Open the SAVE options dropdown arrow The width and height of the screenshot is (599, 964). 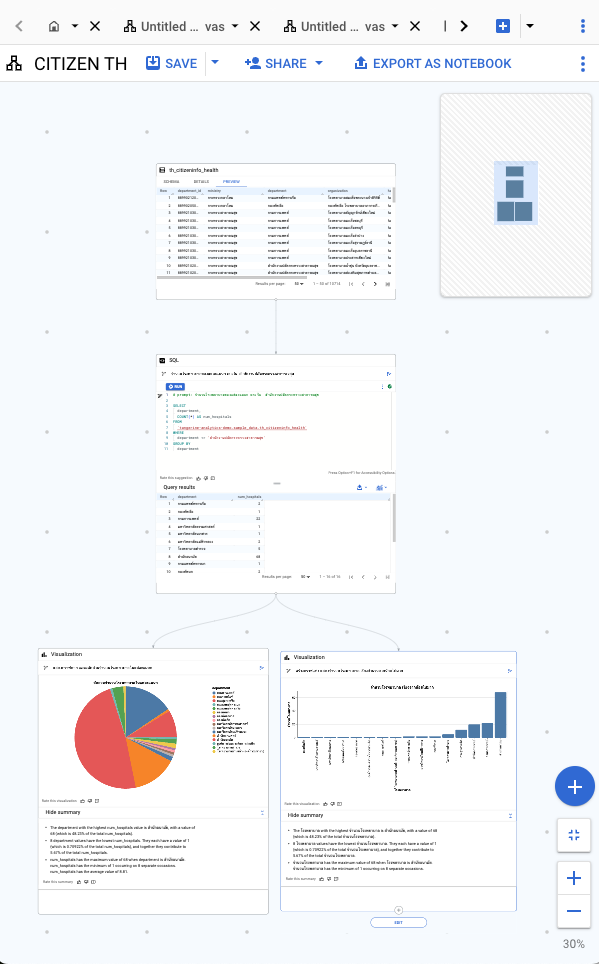(x=215, y=63)
